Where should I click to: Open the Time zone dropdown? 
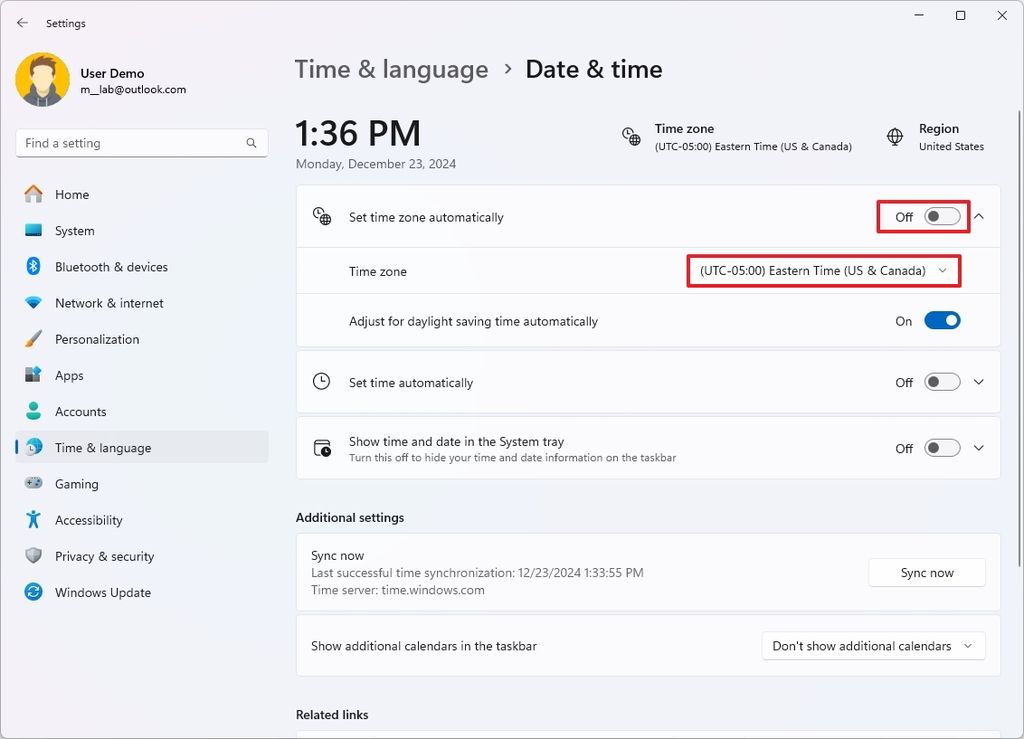pyautogui.click(x=822, y=270)
